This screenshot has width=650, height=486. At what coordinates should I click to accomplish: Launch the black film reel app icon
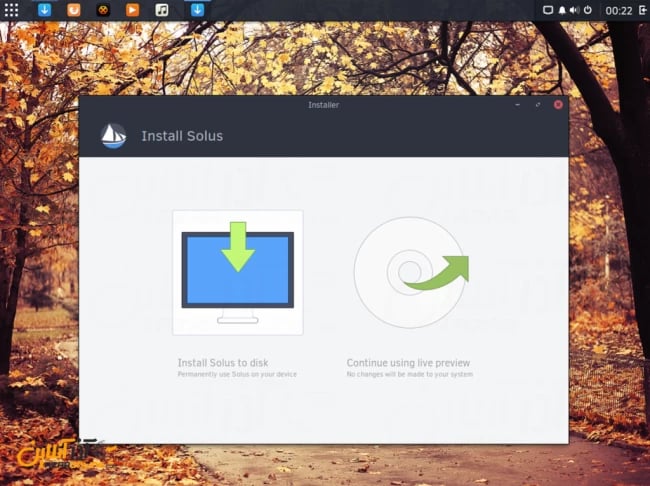tap(103, 10)
